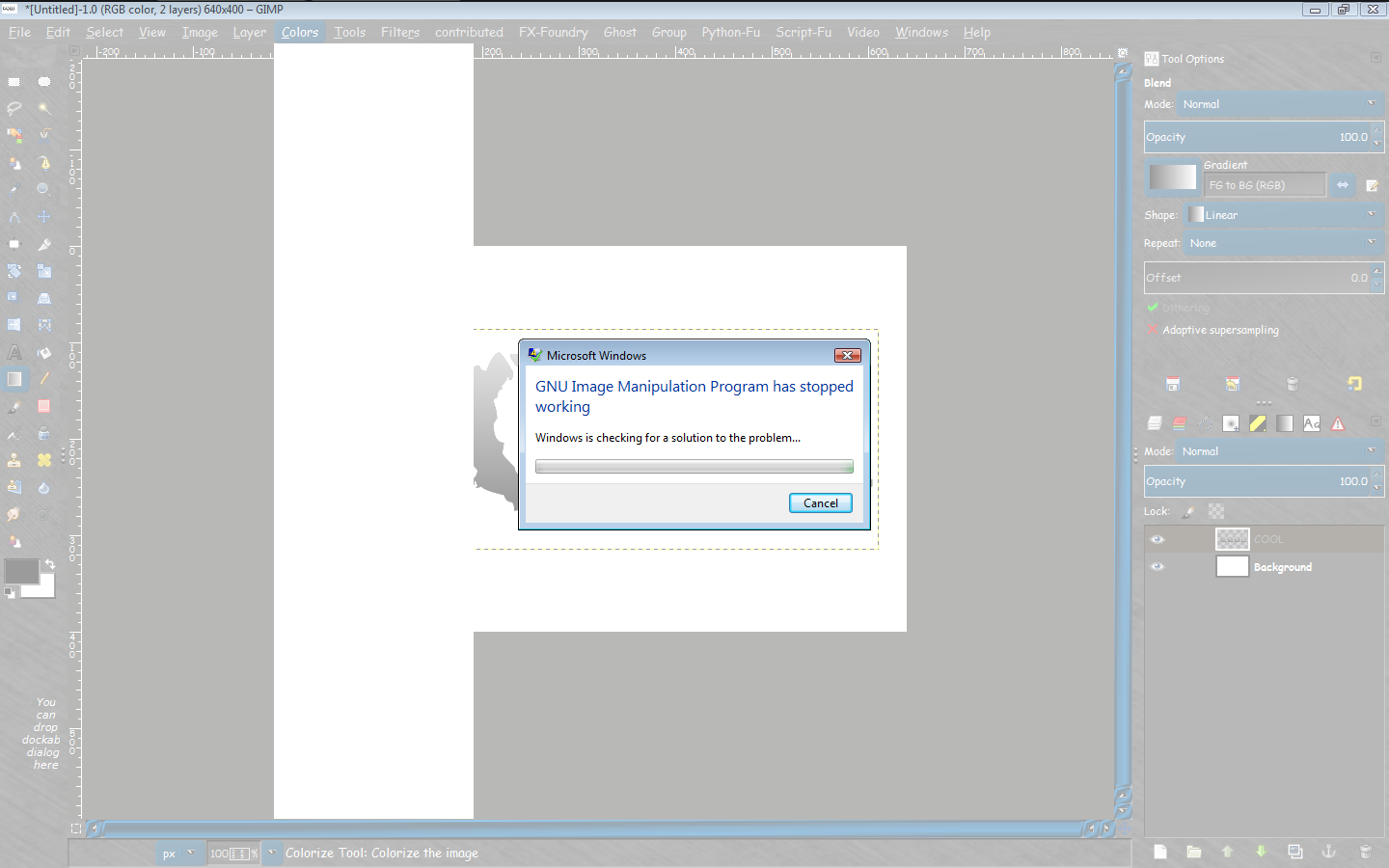Toggle the Adaptive supersampling option
The height and width of the screenshot is (868, 1389).
click(x=1152, y=330)
